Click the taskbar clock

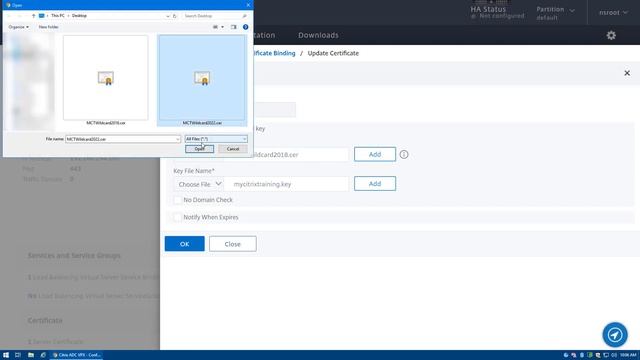point(628,355)
